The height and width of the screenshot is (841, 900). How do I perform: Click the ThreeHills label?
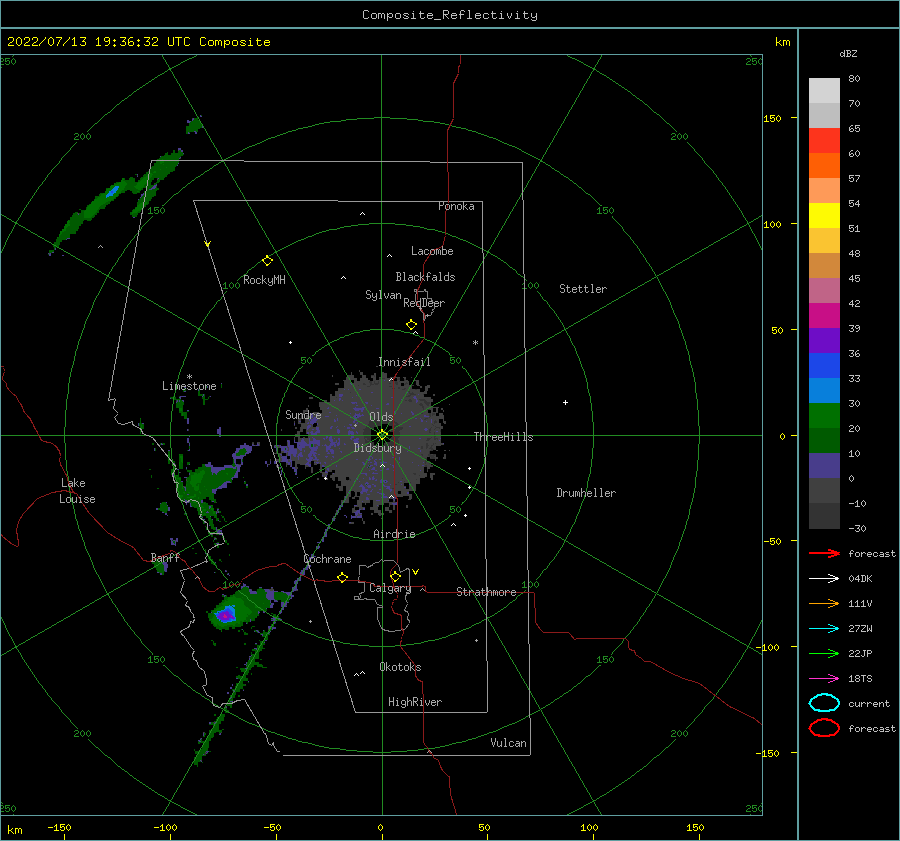click(x=503, y=437)
